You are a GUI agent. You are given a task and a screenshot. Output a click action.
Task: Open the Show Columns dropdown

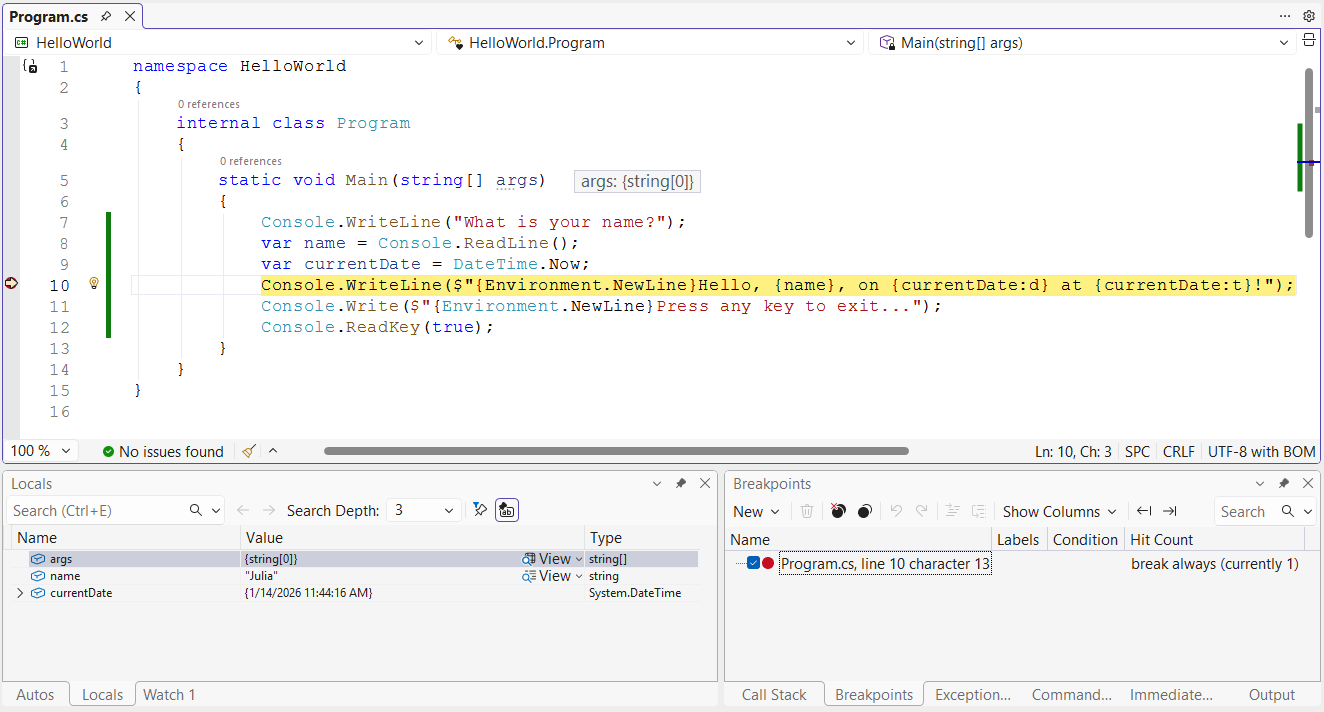click(1058, 511)
